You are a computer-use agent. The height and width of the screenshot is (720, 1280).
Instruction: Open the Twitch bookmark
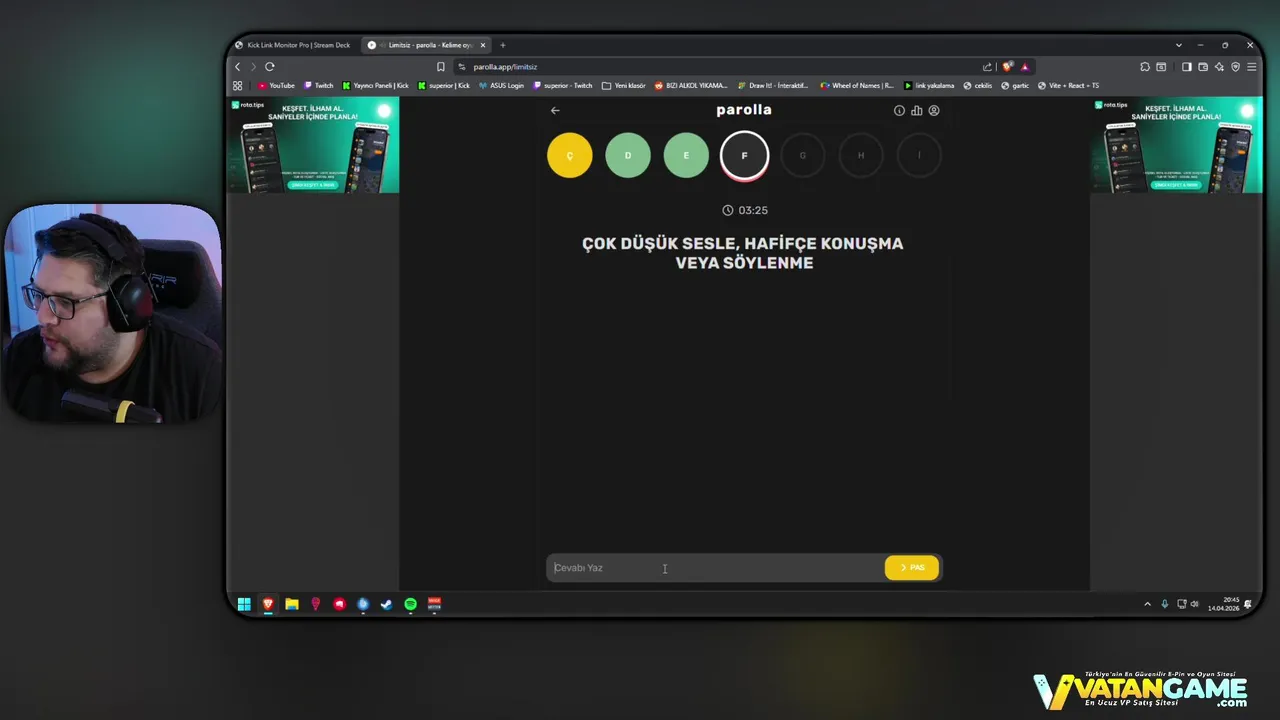click(319, 86)
